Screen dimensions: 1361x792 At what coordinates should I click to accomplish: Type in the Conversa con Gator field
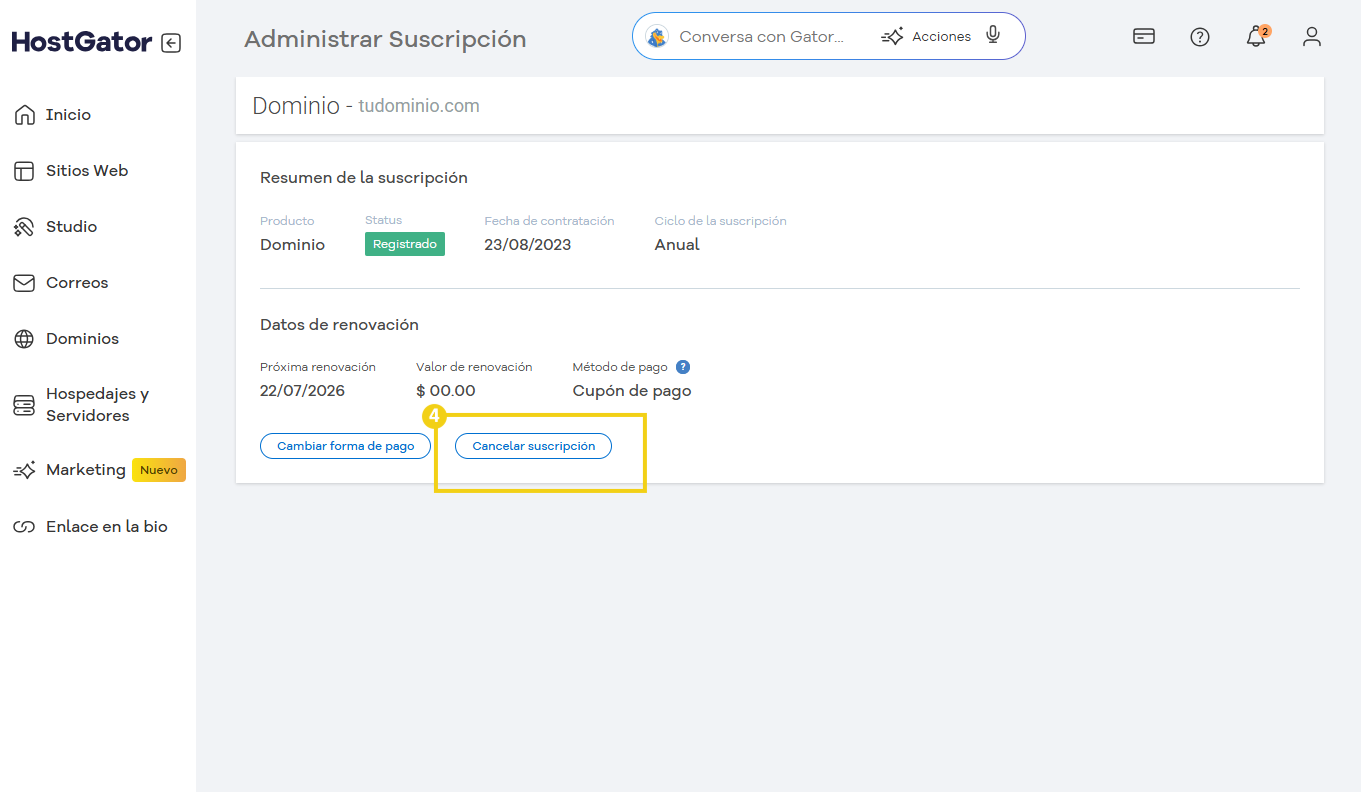point(762,37)
